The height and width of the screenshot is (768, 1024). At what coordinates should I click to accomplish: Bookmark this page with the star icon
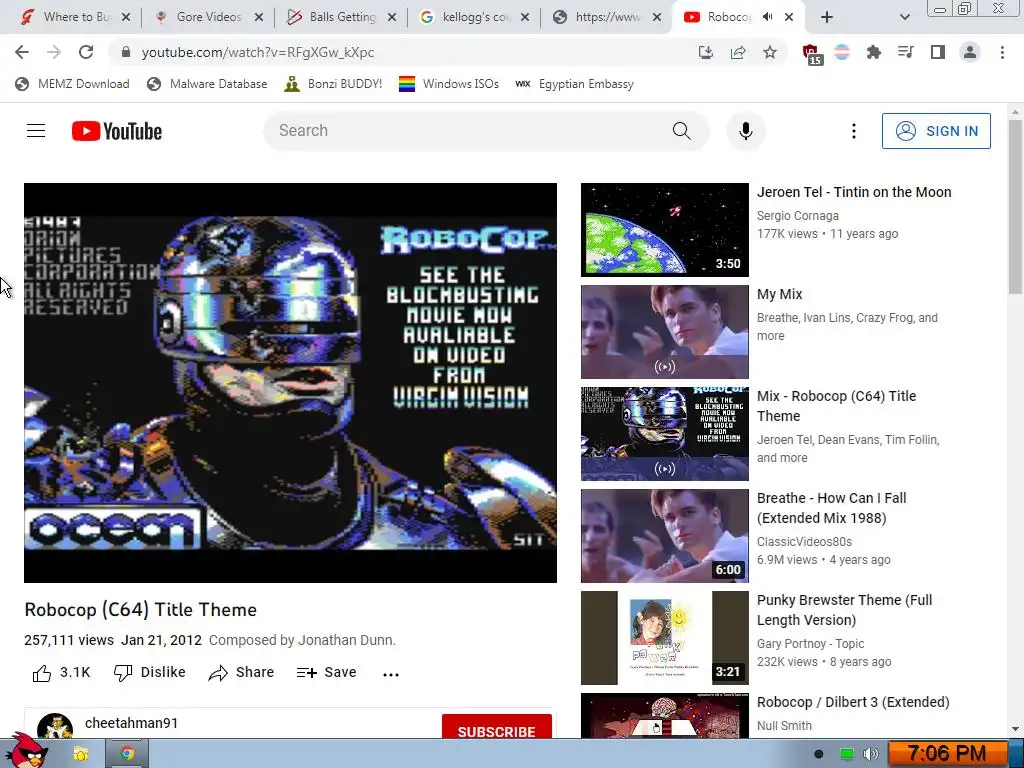tap(770, 52)
